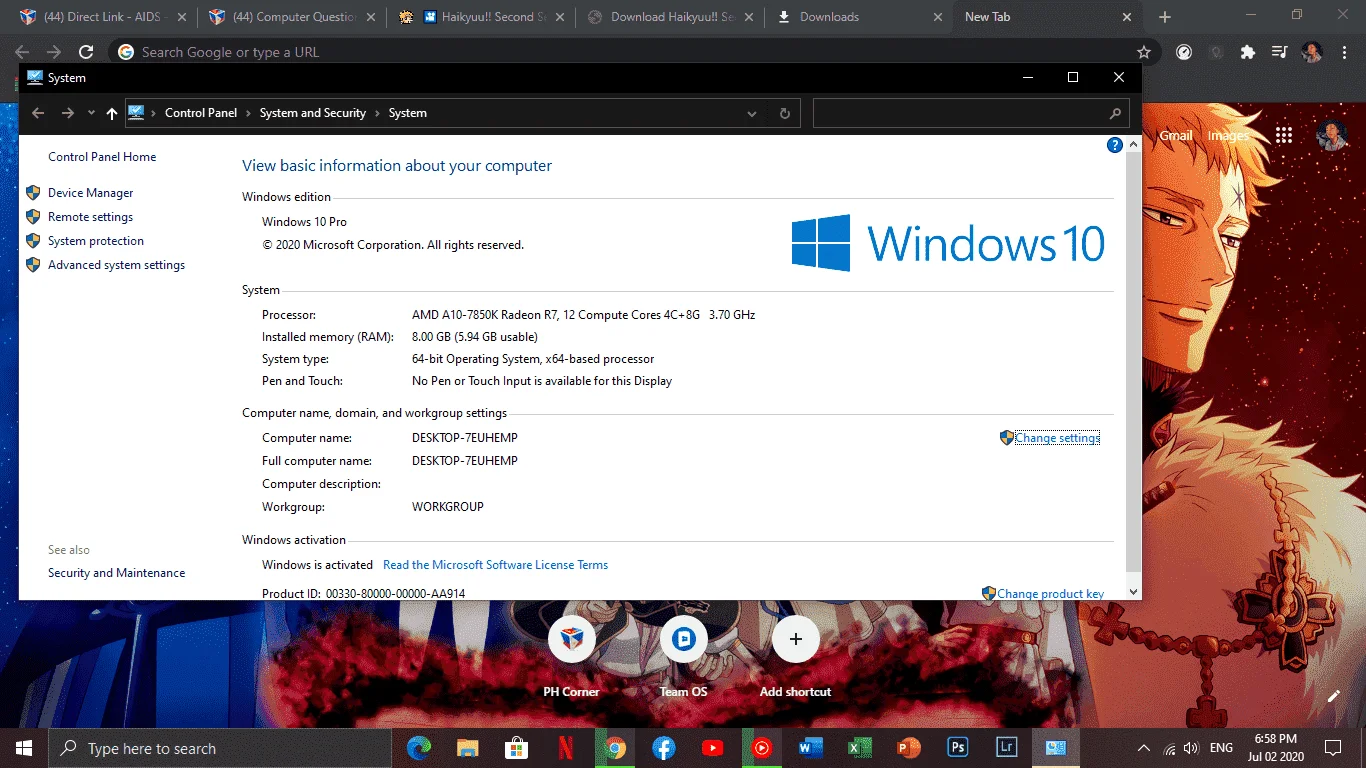Open Security and Maintenance link
The image size is (1366, 768).
[116, 573]
